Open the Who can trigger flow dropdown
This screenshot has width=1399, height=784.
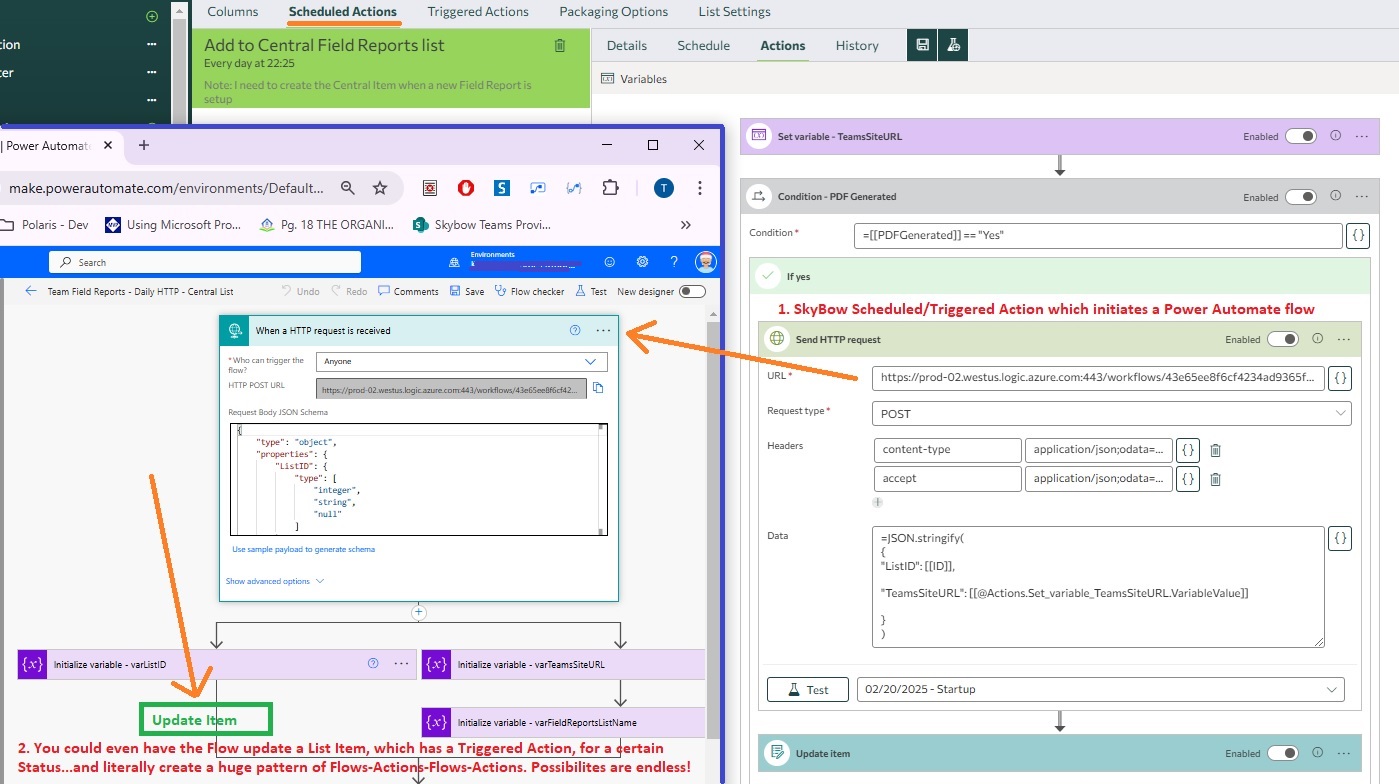461,361
